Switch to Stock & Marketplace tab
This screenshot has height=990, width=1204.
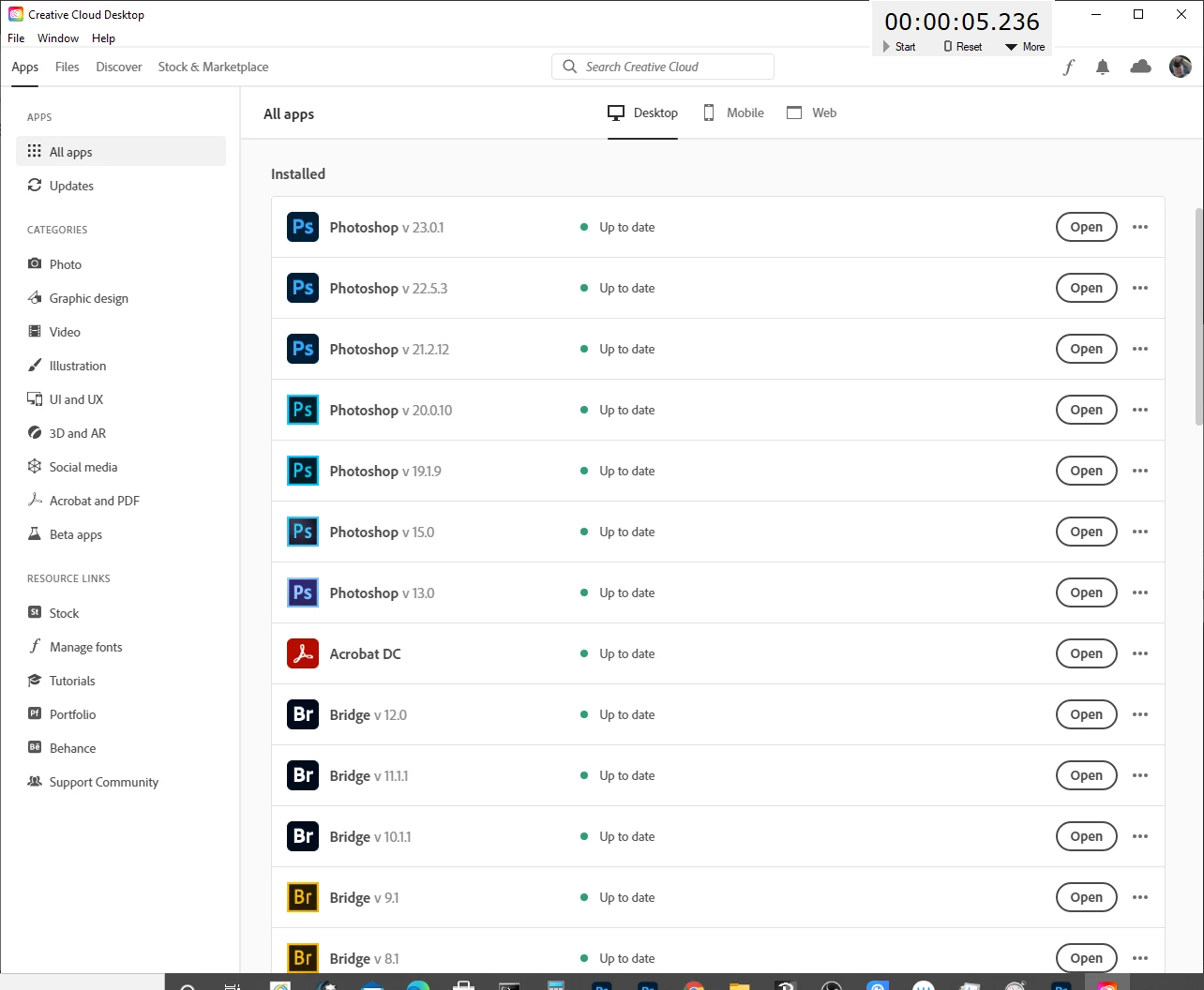pos(213,67)
